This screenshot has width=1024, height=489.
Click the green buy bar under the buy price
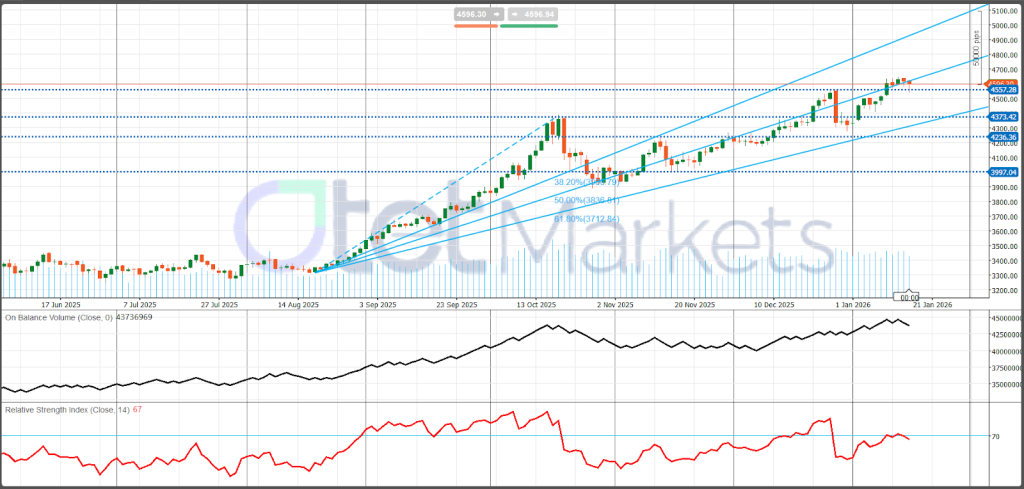(x=530, y=26)
